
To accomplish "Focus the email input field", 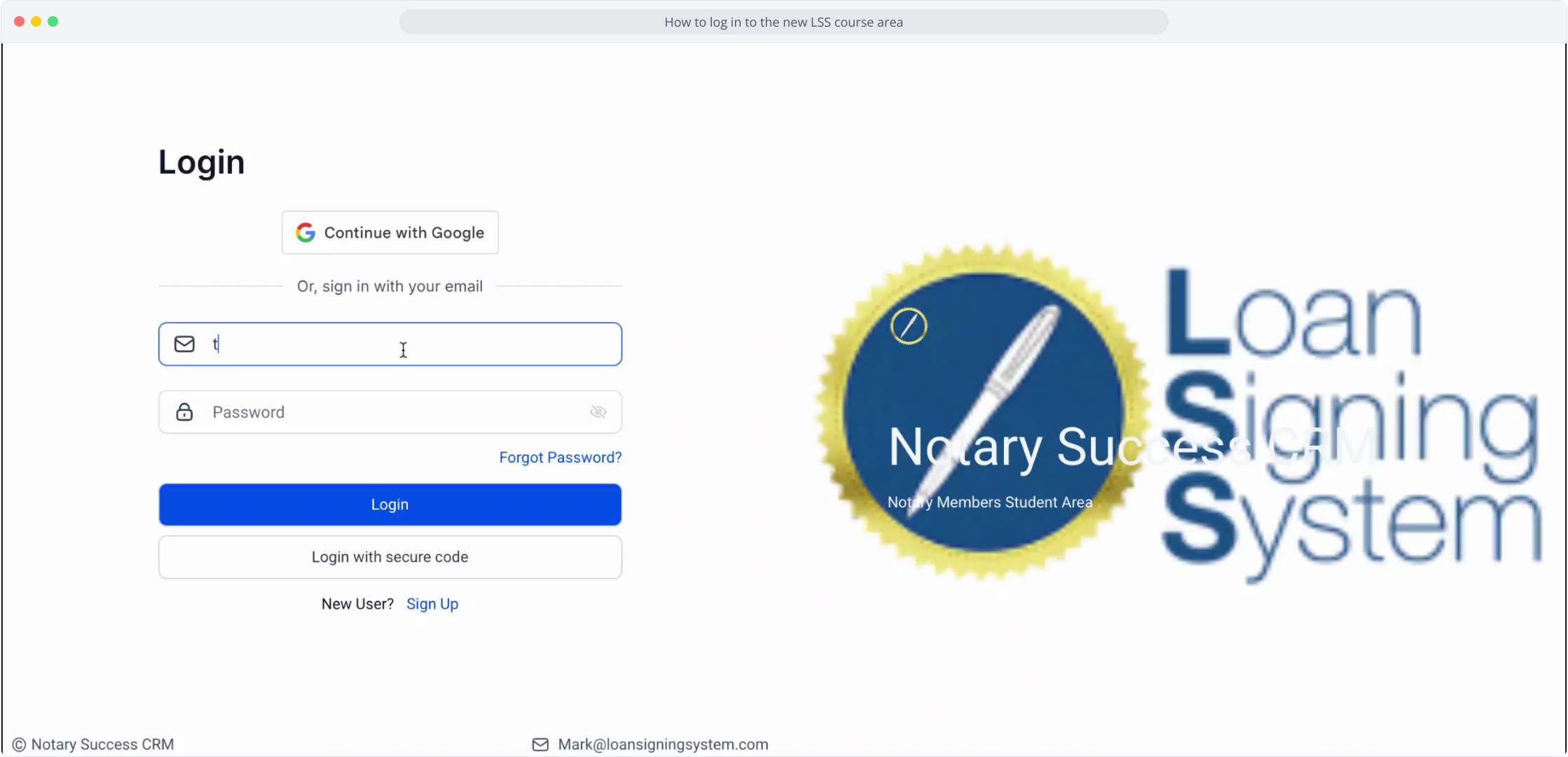I will 390,344.
